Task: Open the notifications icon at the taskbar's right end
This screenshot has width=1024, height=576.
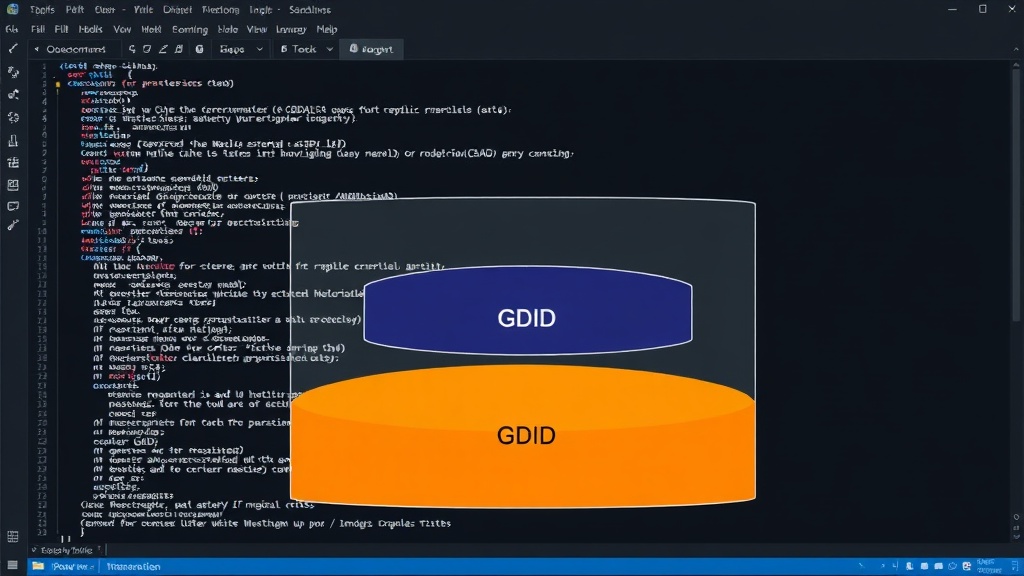Action: 1015,566
